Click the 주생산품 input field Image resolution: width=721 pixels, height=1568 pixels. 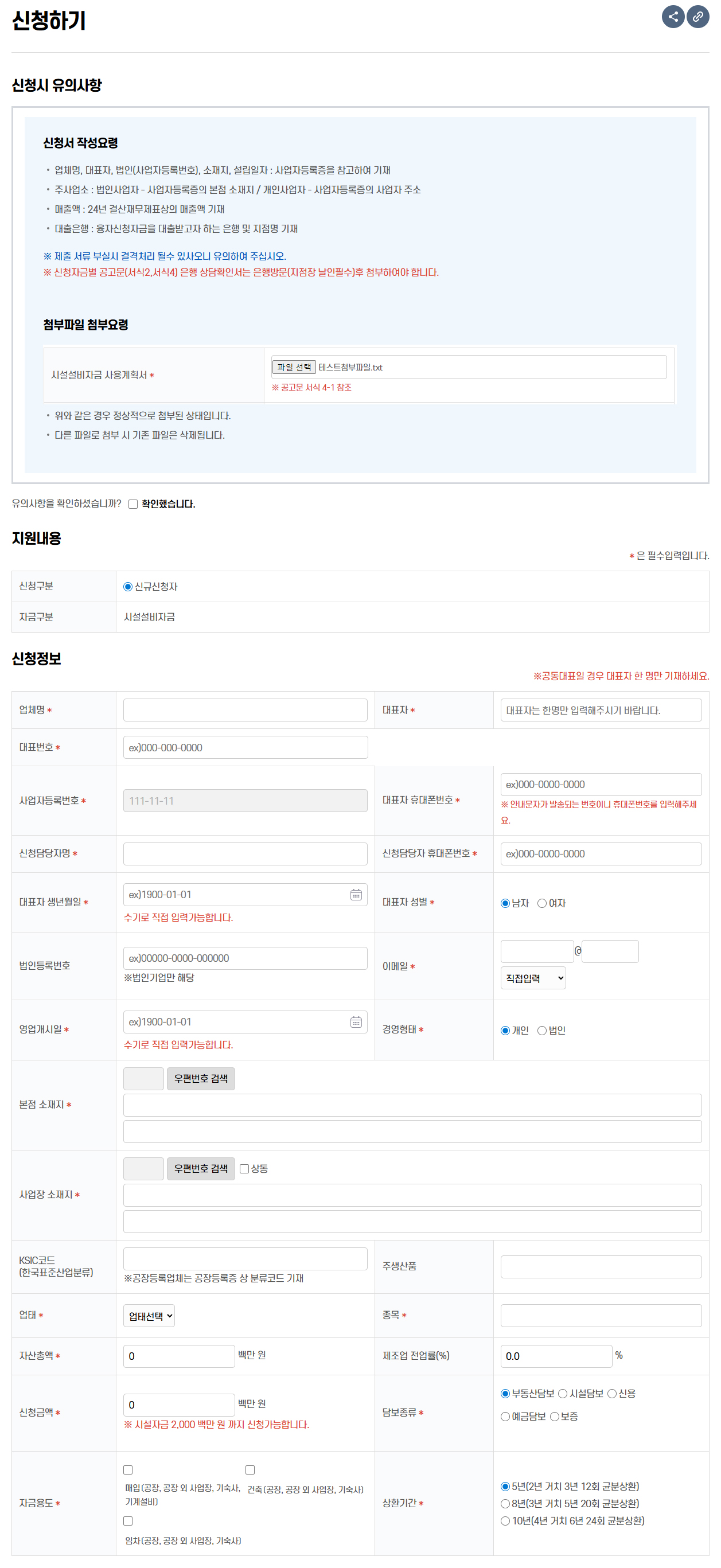[601, 1267]
